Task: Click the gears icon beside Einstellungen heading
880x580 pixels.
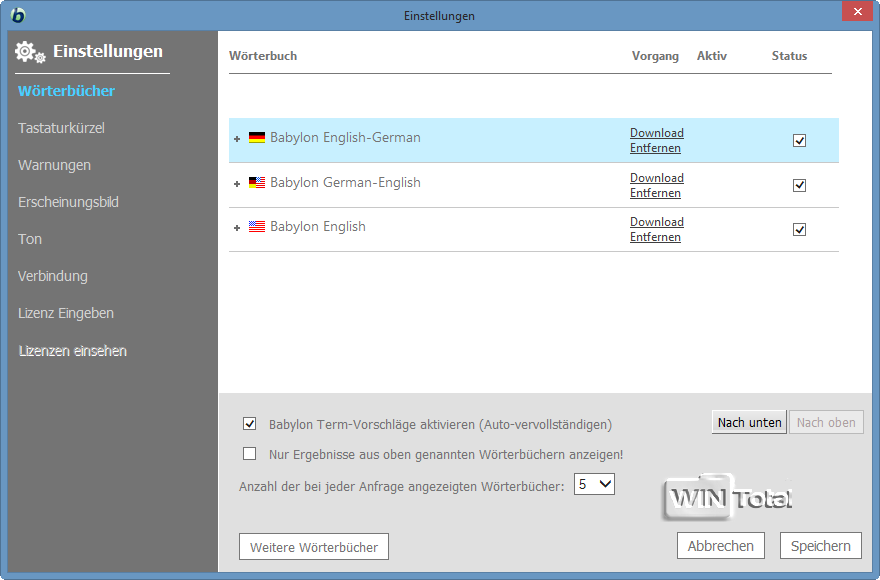Action: pos(30,52)
